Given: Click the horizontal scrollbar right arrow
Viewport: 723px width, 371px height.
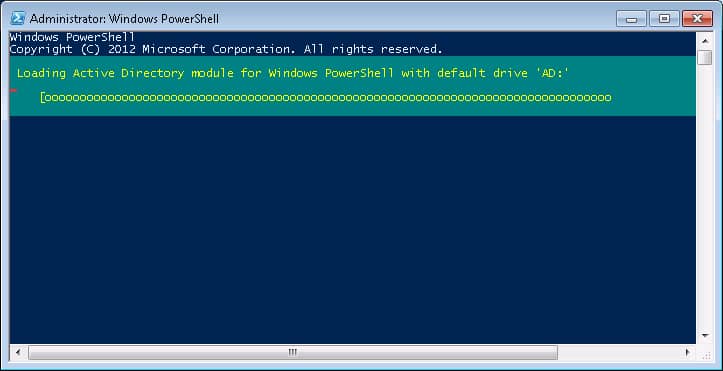Looking at the screenshot, I should 687,353.
